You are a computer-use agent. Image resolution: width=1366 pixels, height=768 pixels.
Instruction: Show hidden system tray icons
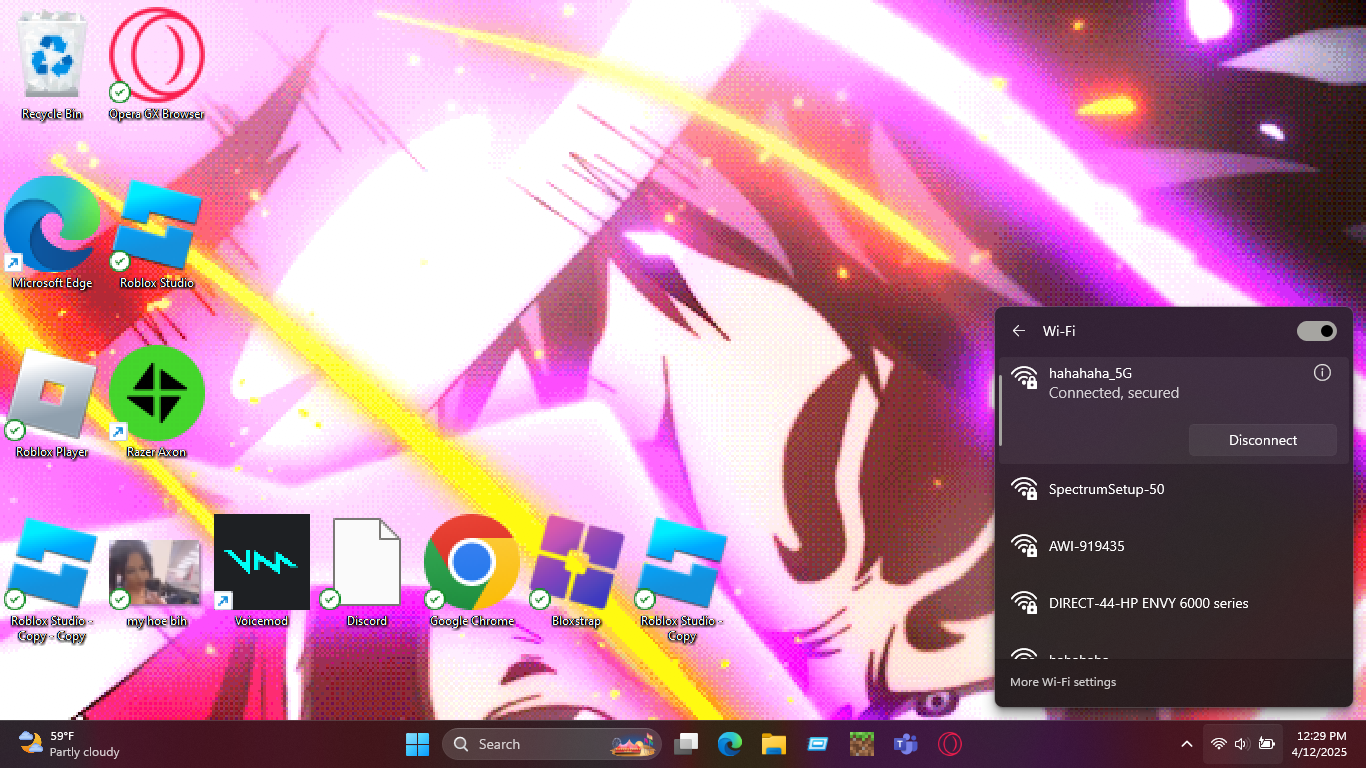pyautogui.click(x=1187, y=744)
